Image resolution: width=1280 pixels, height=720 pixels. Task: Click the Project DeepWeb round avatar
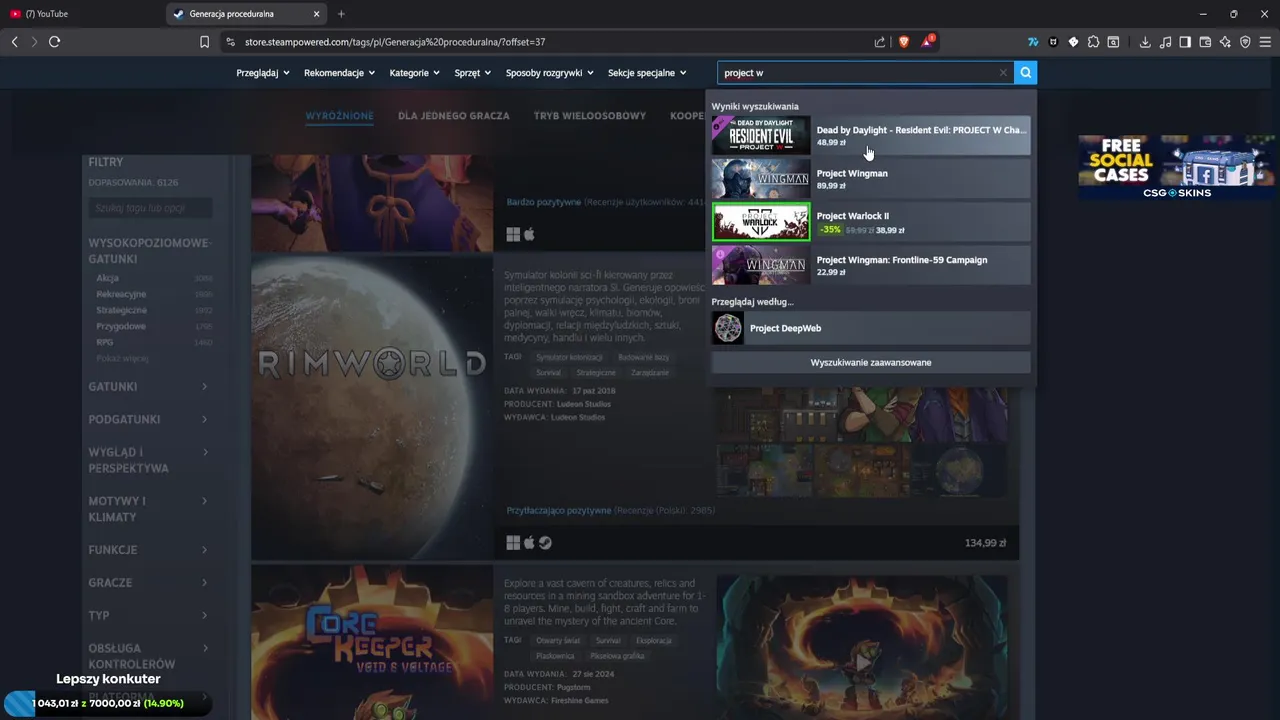pos(729,328)
